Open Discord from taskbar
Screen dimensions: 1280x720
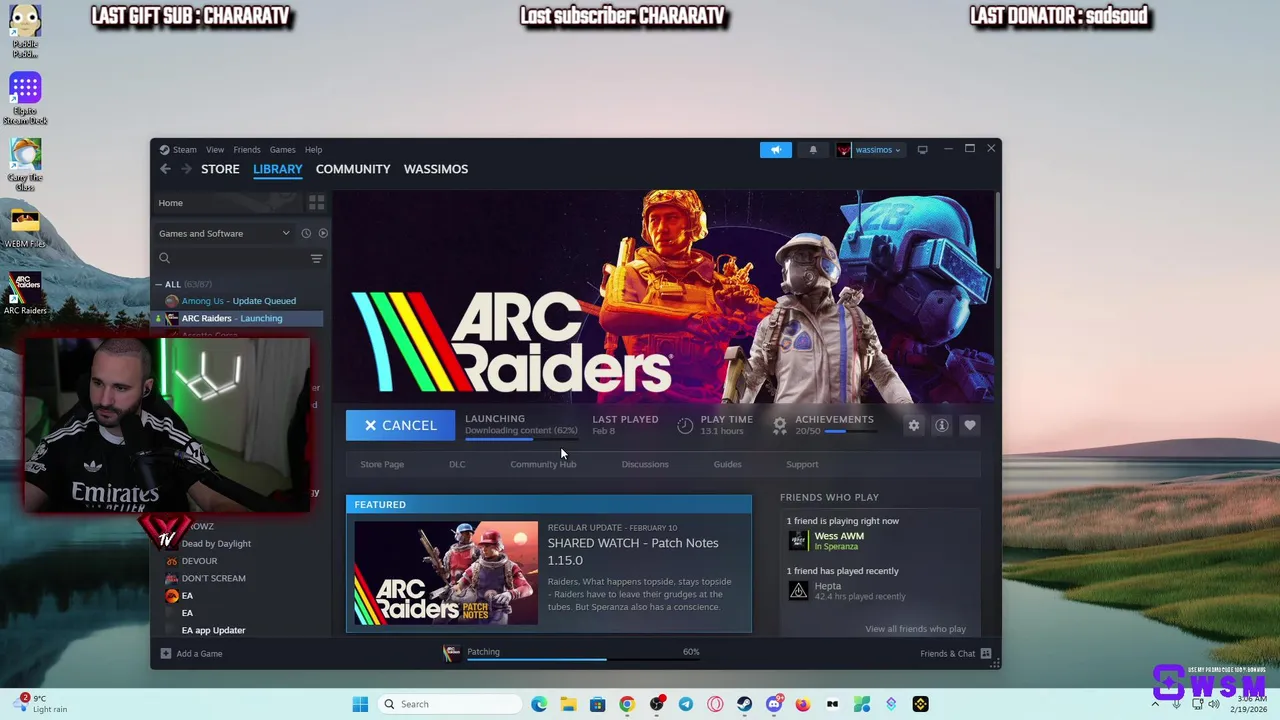pyautogui.click(x=773, y=704)
